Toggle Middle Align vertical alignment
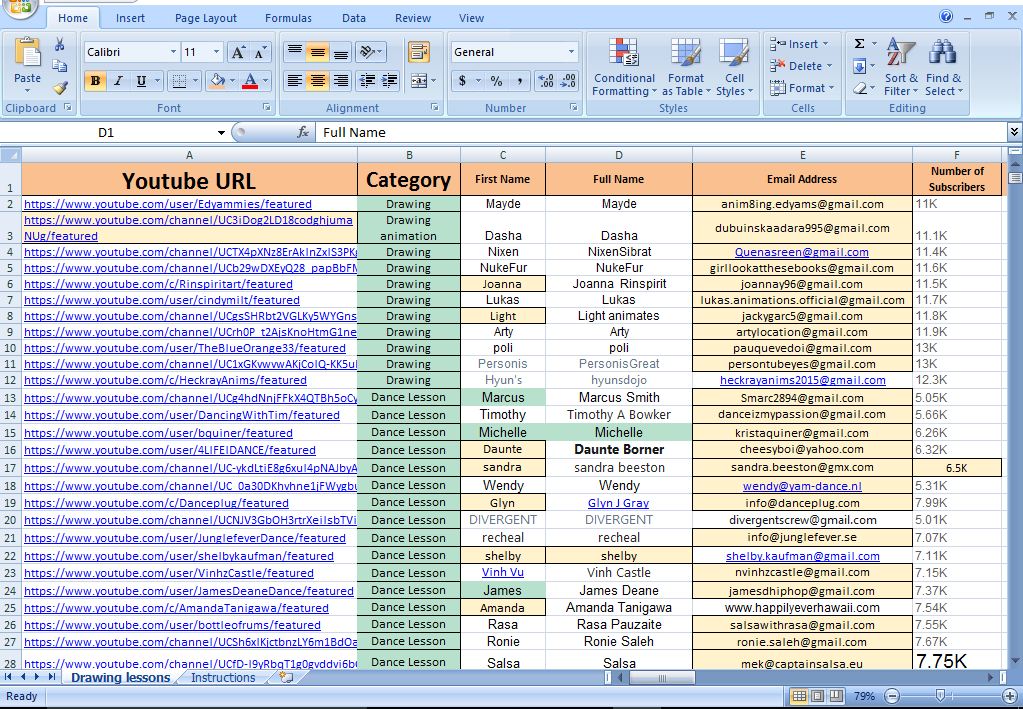Image resolution: width=1023 pixels, height=709 pixels. (318, 52)
